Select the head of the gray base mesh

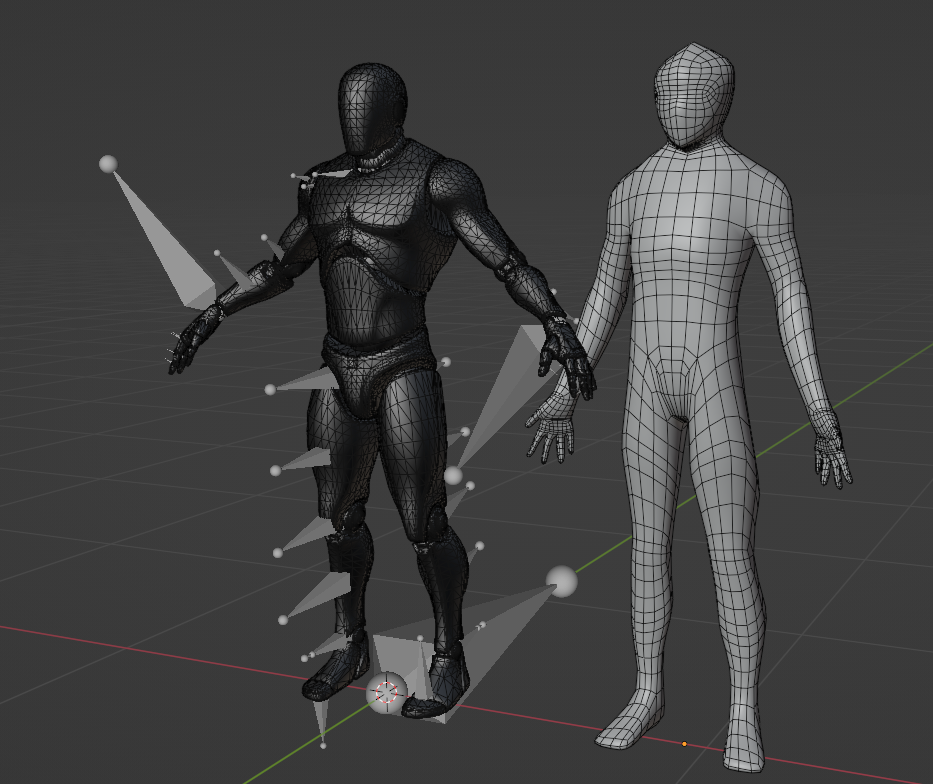(694, 95)
